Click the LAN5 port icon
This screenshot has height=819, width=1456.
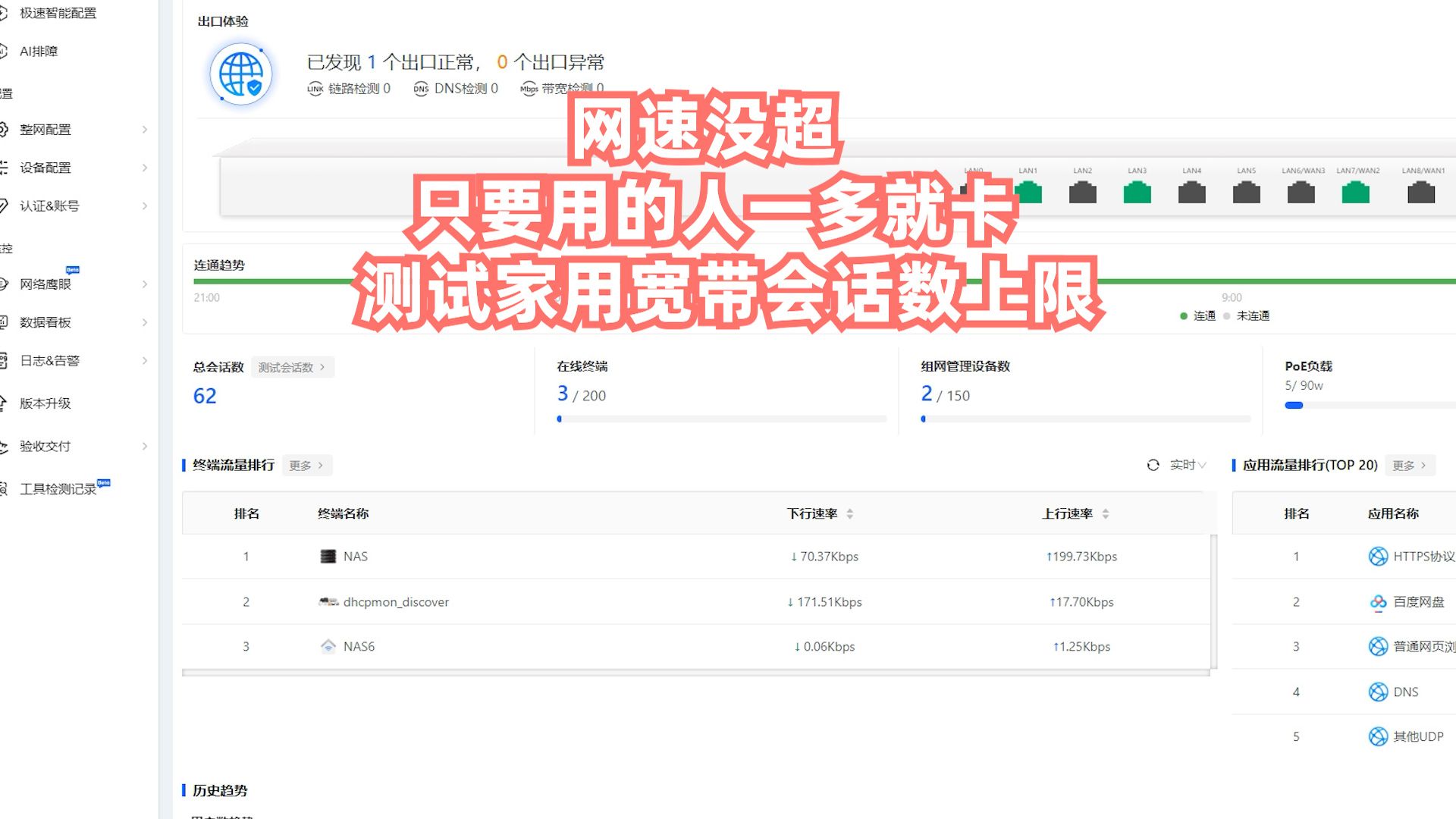click(x=1247, y=193)
